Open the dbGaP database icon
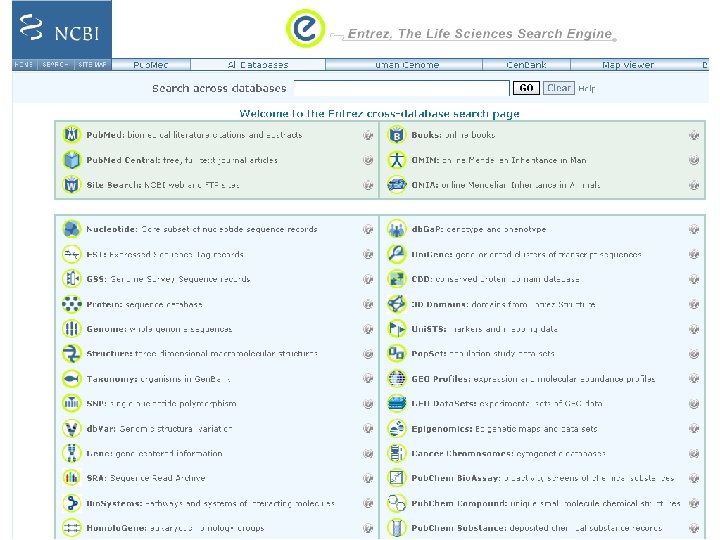The width and height of the screenshot is (720, 540). pos(397,229)
